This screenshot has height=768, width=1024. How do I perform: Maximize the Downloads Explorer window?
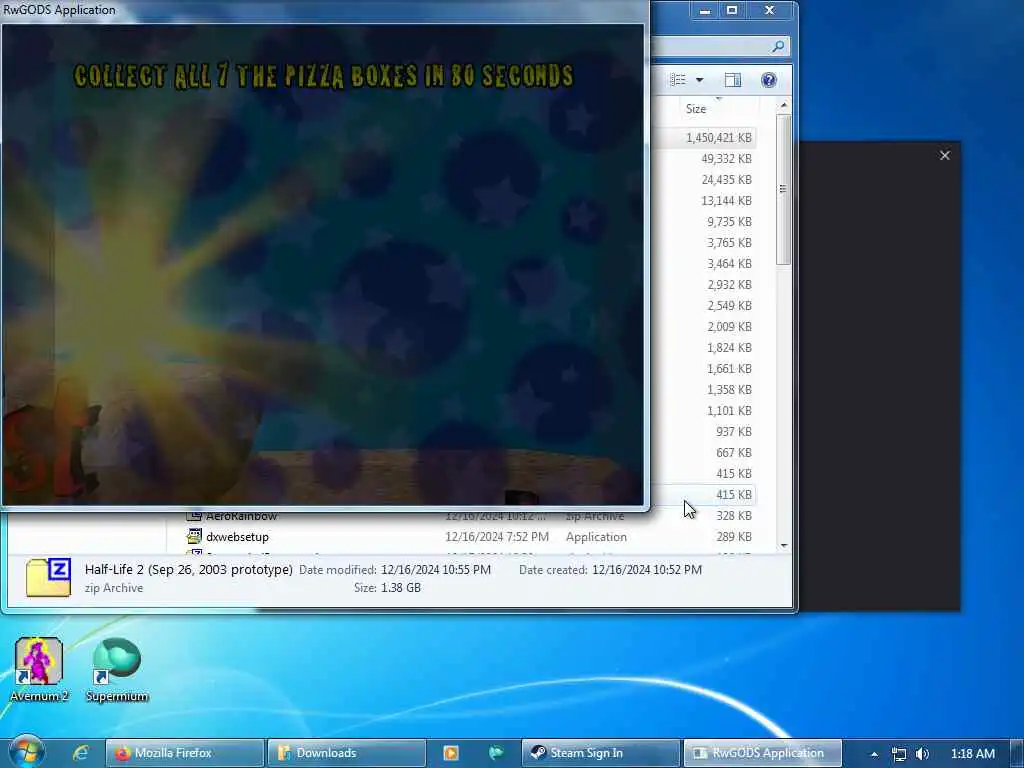(x=732, y=10)
